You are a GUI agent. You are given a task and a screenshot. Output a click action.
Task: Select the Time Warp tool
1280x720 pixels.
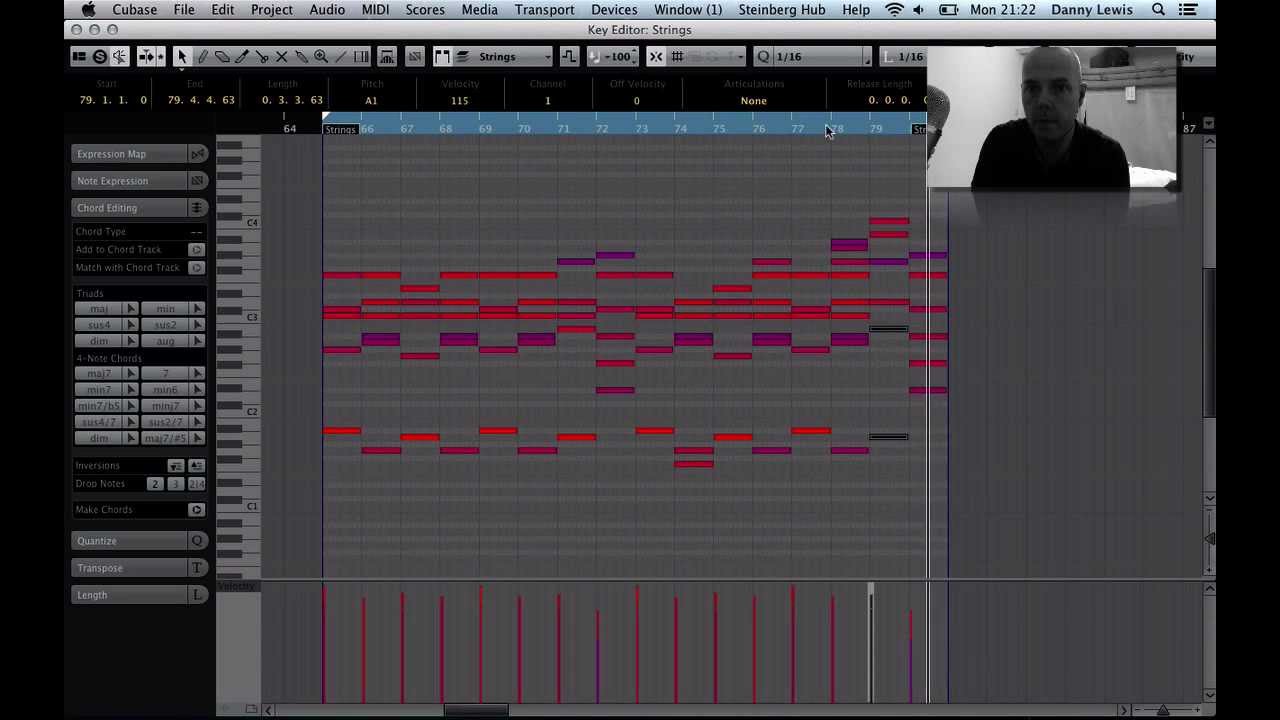click(x=361, y=57)
